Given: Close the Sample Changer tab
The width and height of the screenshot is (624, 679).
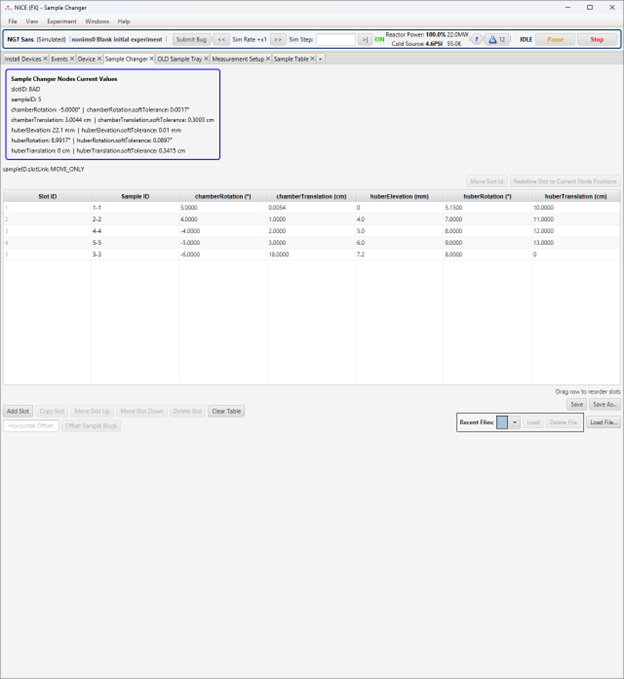Looking at the screenshot, I should coord(152,59).
